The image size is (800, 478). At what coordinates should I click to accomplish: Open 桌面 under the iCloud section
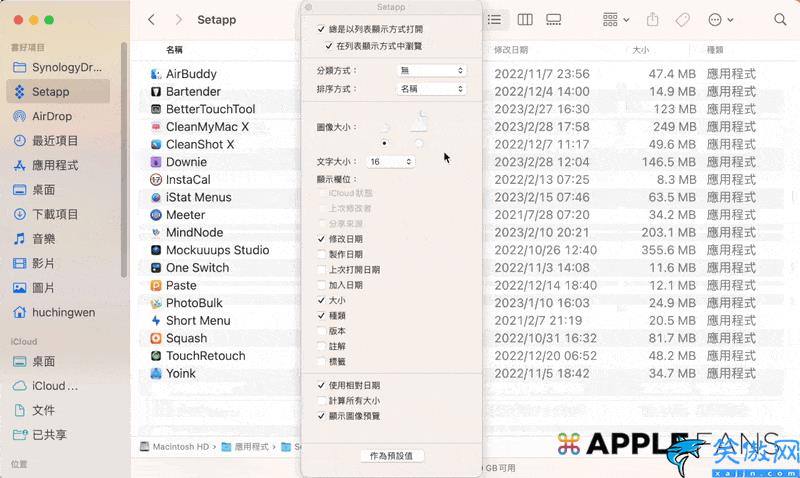pos(58,361)
